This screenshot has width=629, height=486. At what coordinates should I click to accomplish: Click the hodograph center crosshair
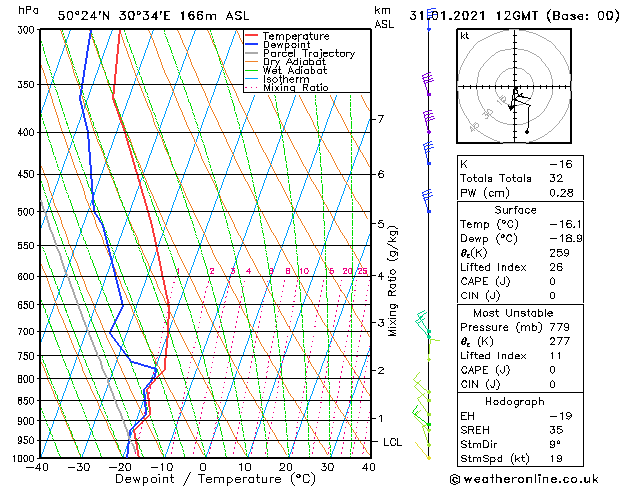(x=515, y=87)
